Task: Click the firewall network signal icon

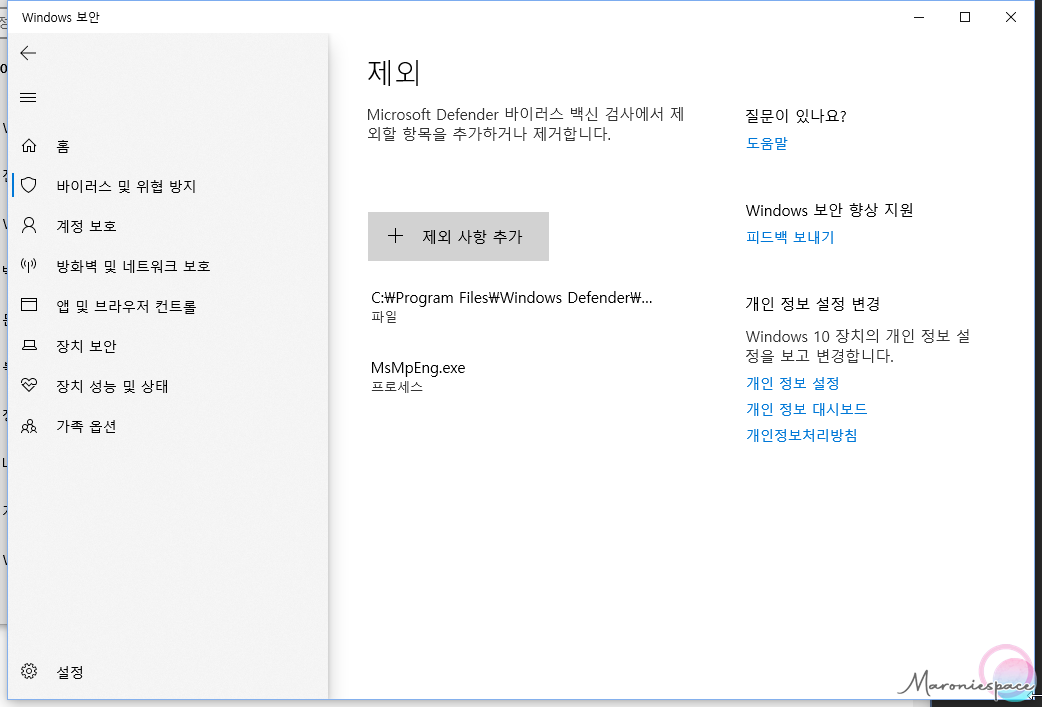Action: coord(29,266)
